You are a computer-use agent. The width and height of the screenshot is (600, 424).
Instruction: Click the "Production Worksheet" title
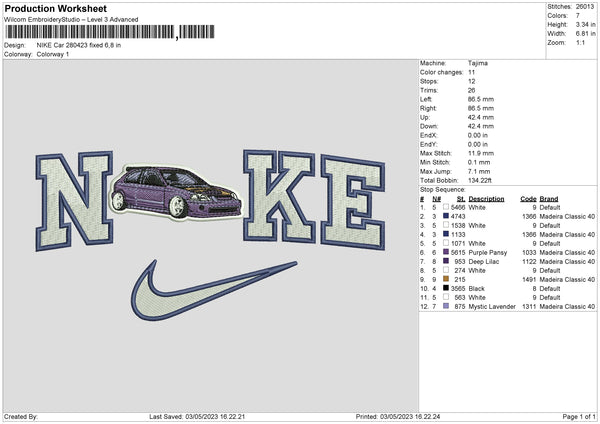pos(55,8)
